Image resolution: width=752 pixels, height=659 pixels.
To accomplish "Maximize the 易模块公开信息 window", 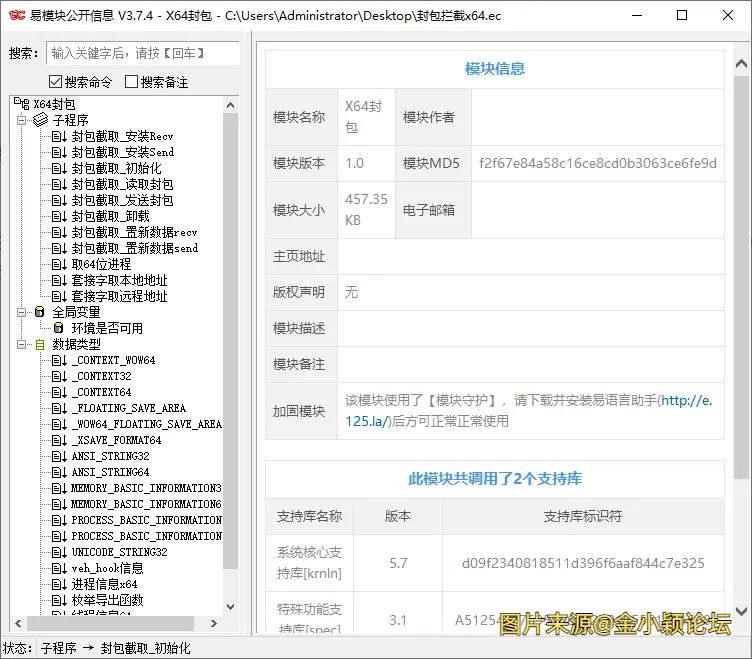I will click(x=682, y=15).
